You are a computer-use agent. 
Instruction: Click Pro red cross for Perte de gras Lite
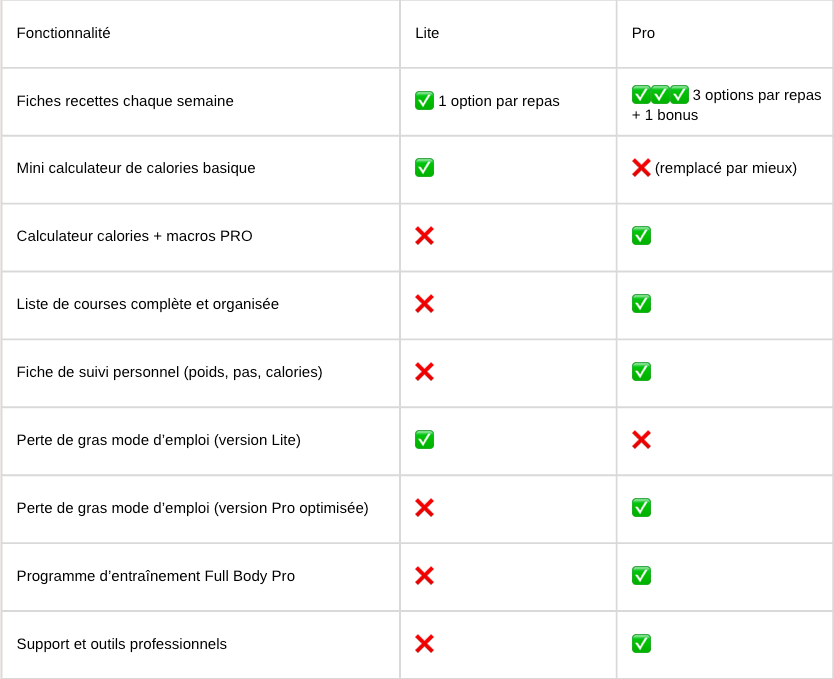641,440
